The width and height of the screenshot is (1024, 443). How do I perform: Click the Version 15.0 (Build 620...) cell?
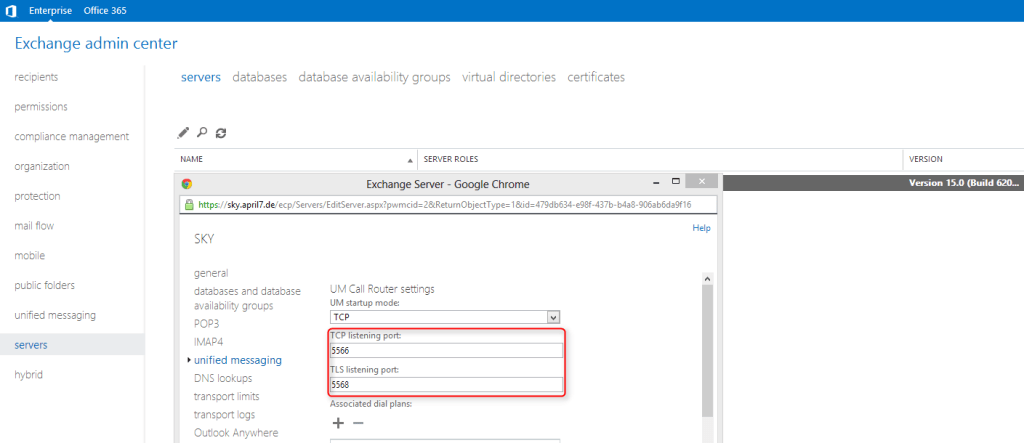963,183
